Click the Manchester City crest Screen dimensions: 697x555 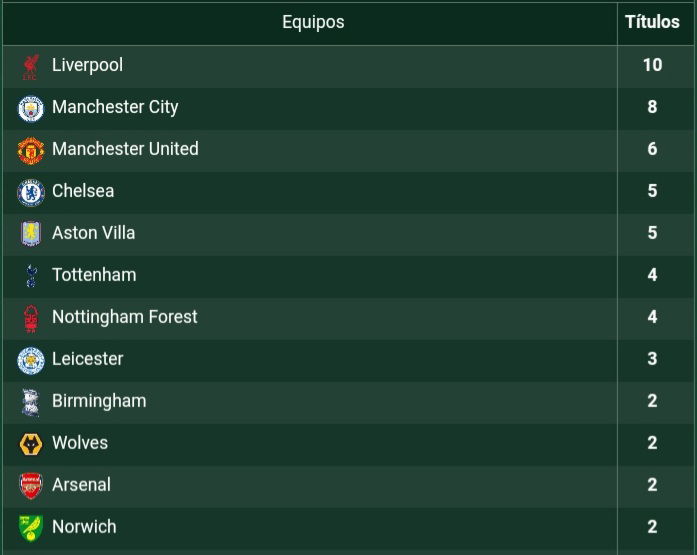click(x=31, y=108)
